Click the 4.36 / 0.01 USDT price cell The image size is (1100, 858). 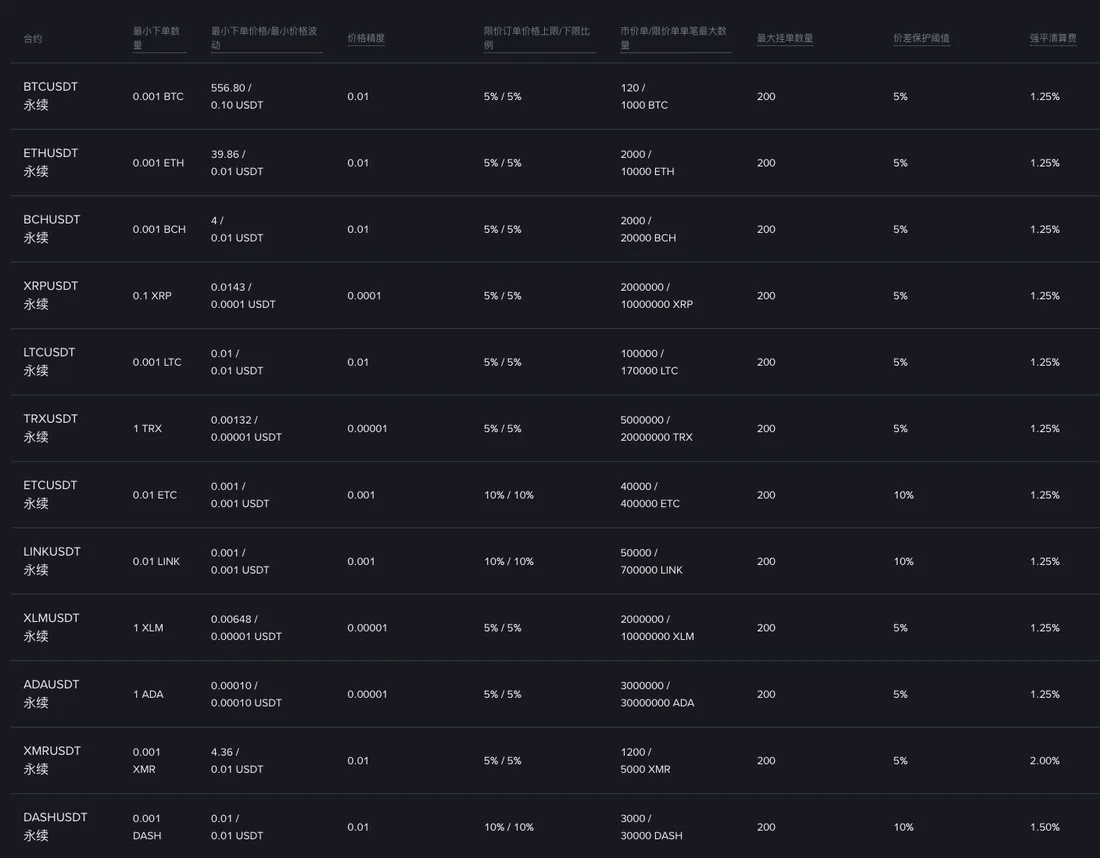click(x=237, y=760)
